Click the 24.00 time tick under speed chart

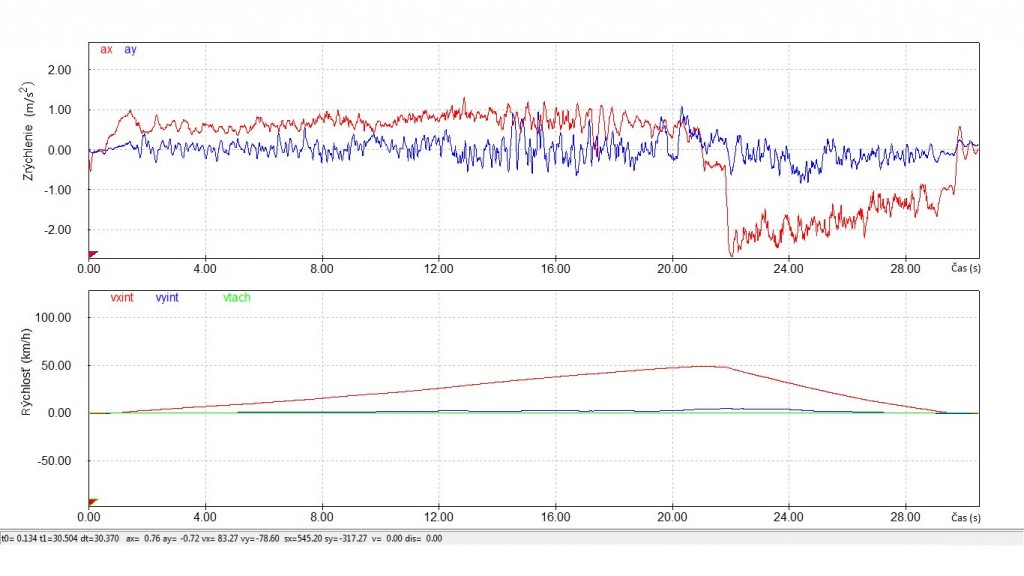(x=788, y=518)
